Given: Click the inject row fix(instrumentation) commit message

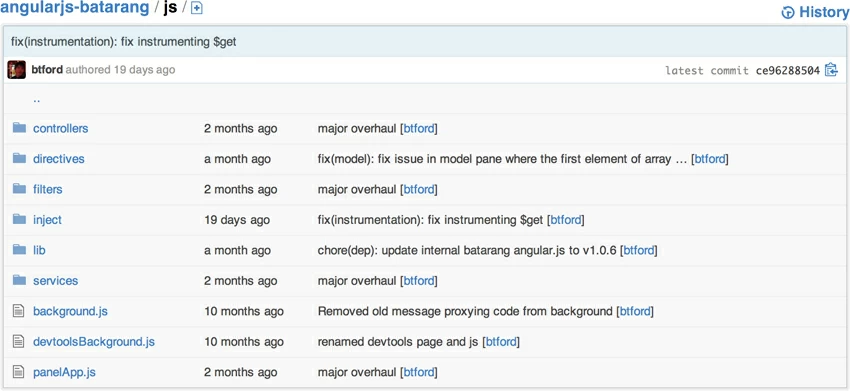Looking at the screenshot, I should [431, 220].
